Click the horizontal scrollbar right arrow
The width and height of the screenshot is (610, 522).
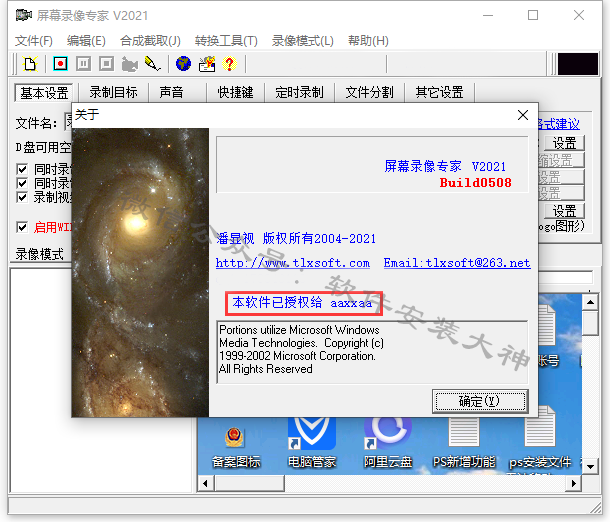click(x=574, y=483)
